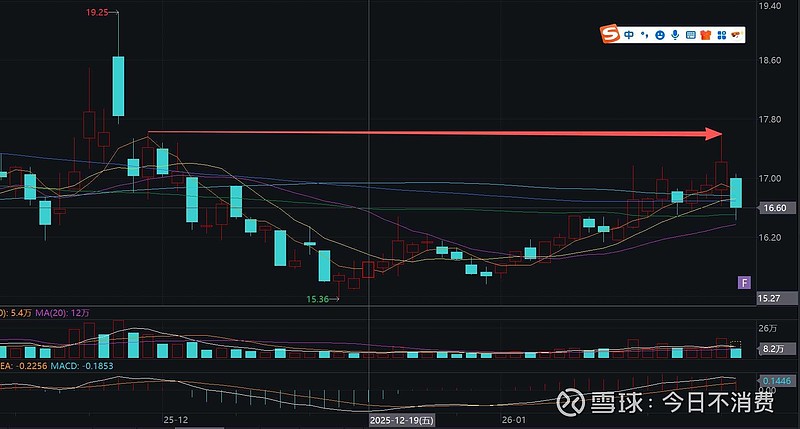Click the 25-12 month label on time axis
Screen dimensions: 800x429
(176, 420)
